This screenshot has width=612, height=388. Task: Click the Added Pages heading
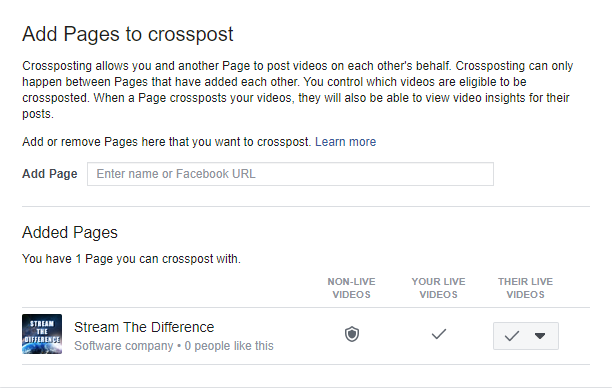coord(70,232)
